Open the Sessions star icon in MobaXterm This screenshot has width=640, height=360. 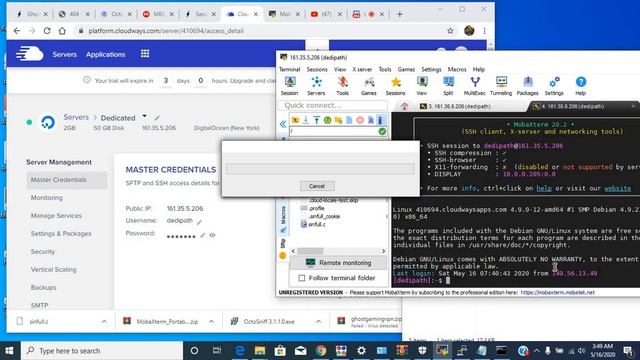tap(396, 86)
